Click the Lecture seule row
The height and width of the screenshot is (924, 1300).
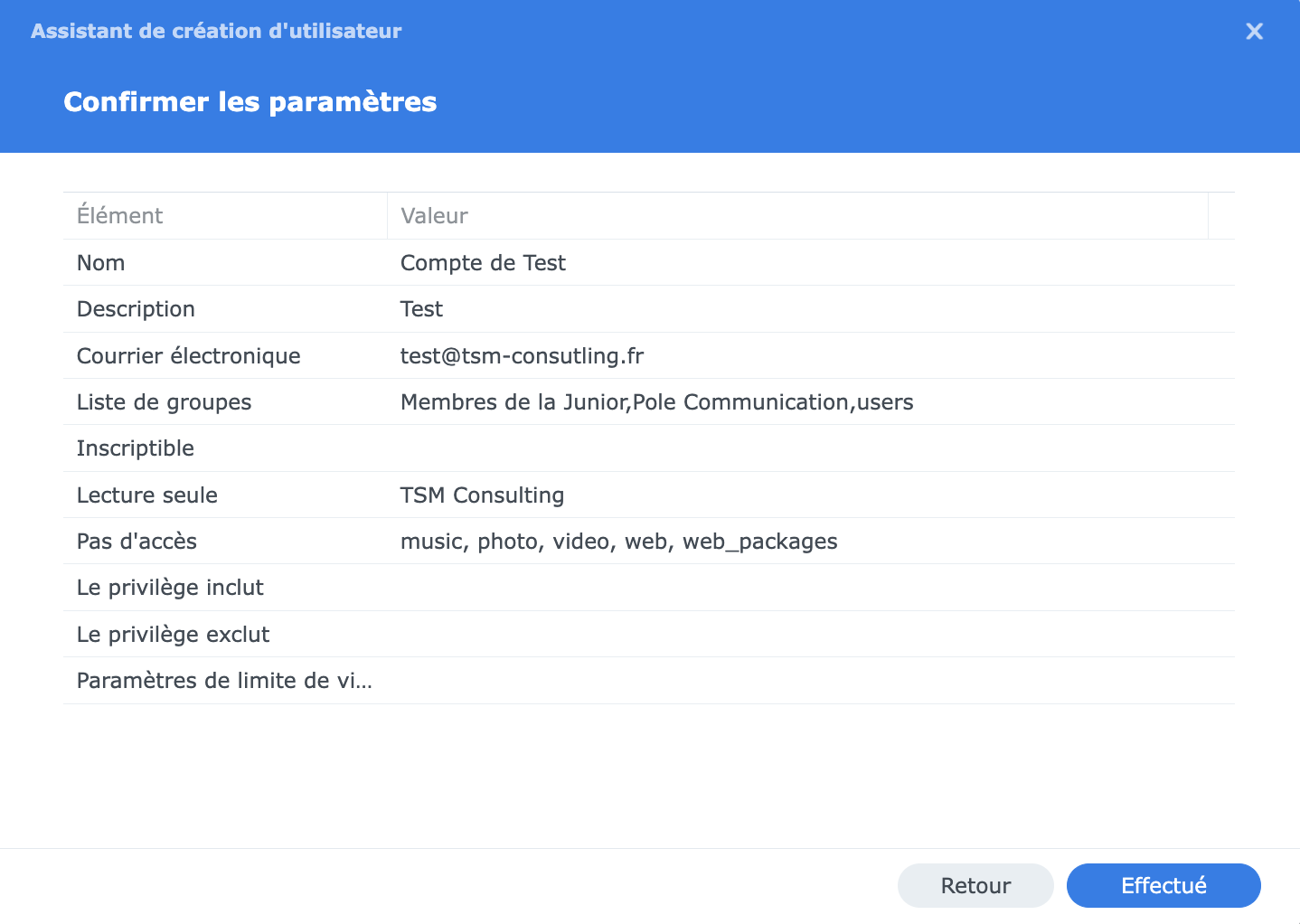649,495
